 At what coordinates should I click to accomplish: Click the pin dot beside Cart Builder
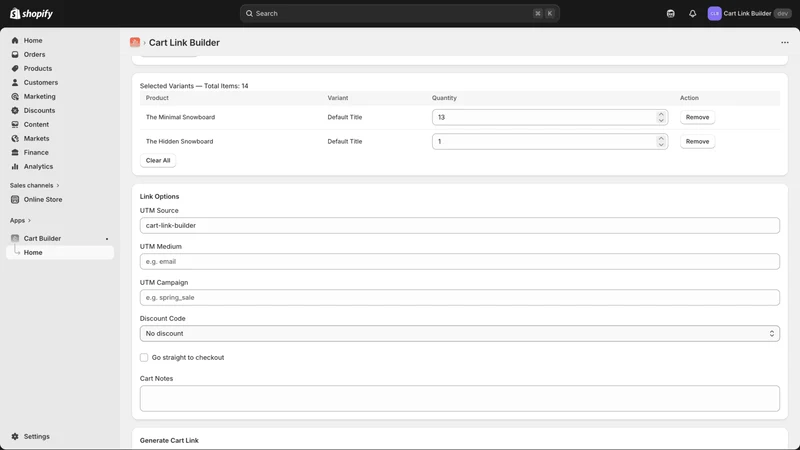(x=107, y=239)
